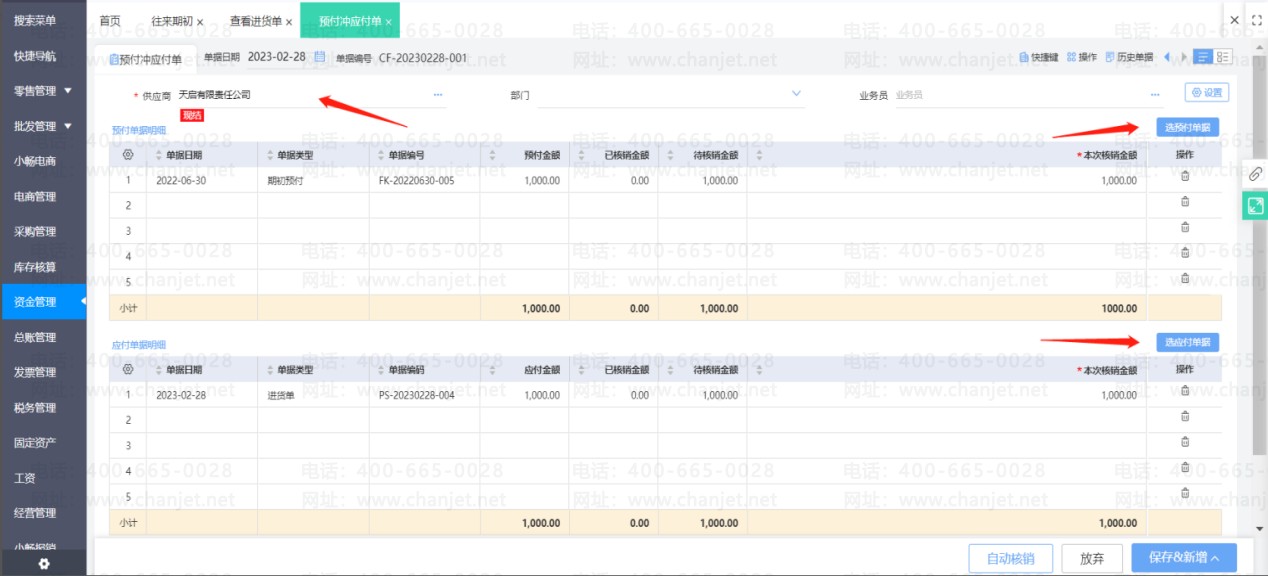Click the 自动核销 button
Viewport: 1268px width, 576px height.
pos(1010,558)
